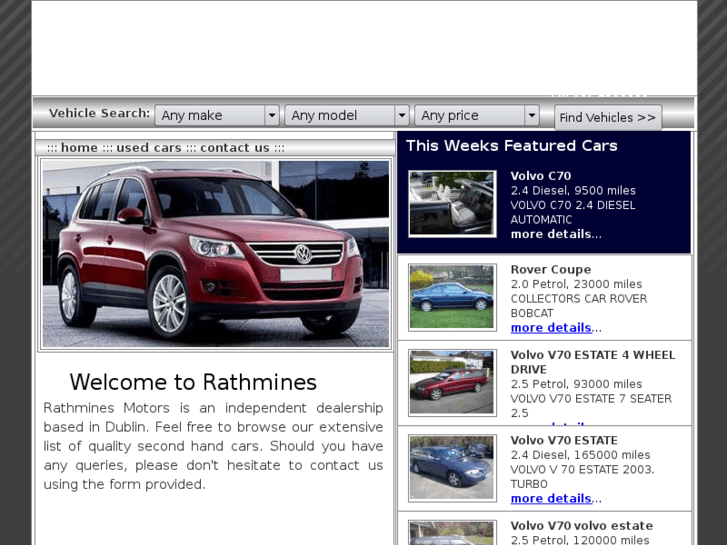Open blue Volvo V70 ESTATE diesel thumbnail
Image resolution: width=727 pixels, height=545 pixels.
[452, 468]
